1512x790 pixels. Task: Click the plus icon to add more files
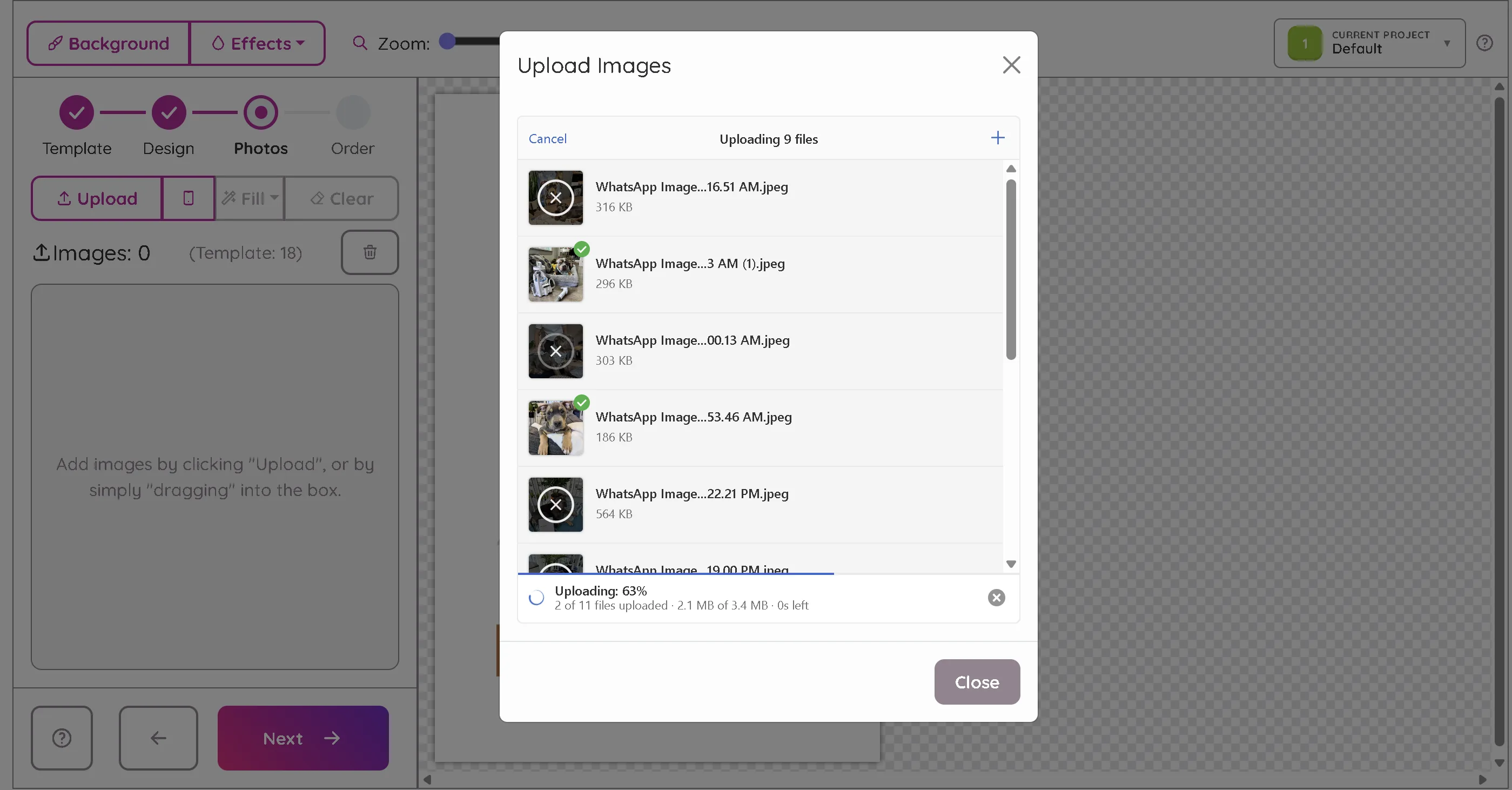coord(997,138)
